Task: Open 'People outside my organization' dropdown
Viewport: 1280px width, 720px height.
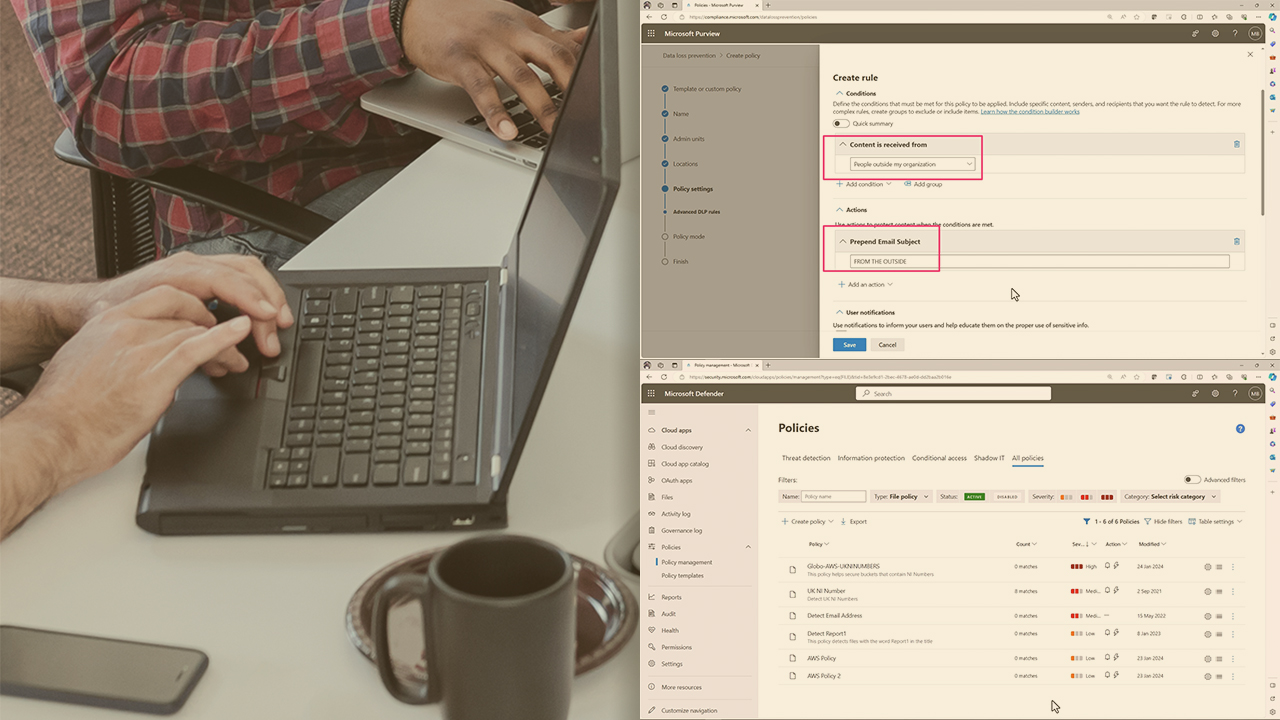Action: [912, 164]
